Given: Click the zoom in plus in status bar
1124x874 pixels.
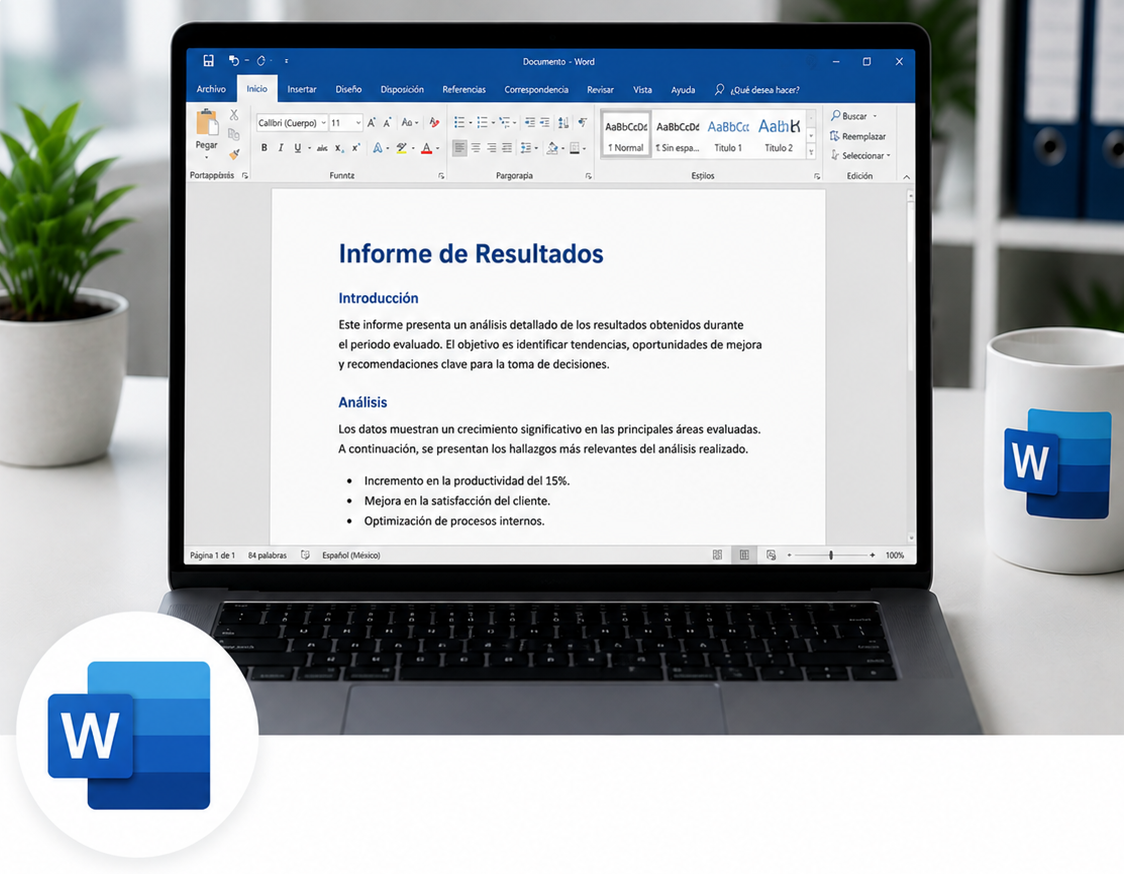Looking at the screenshot, I should (x=872, y=555).
